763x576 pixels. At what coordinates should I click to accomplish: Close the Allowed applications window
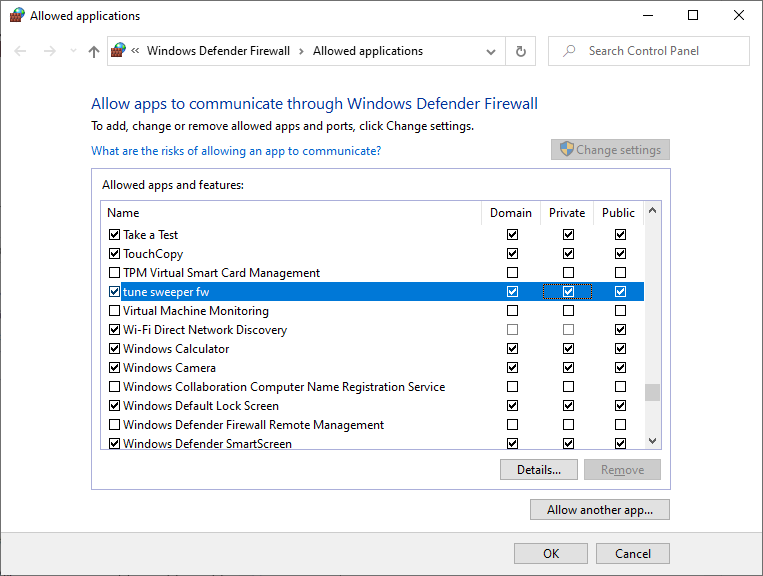coord(739,16)
